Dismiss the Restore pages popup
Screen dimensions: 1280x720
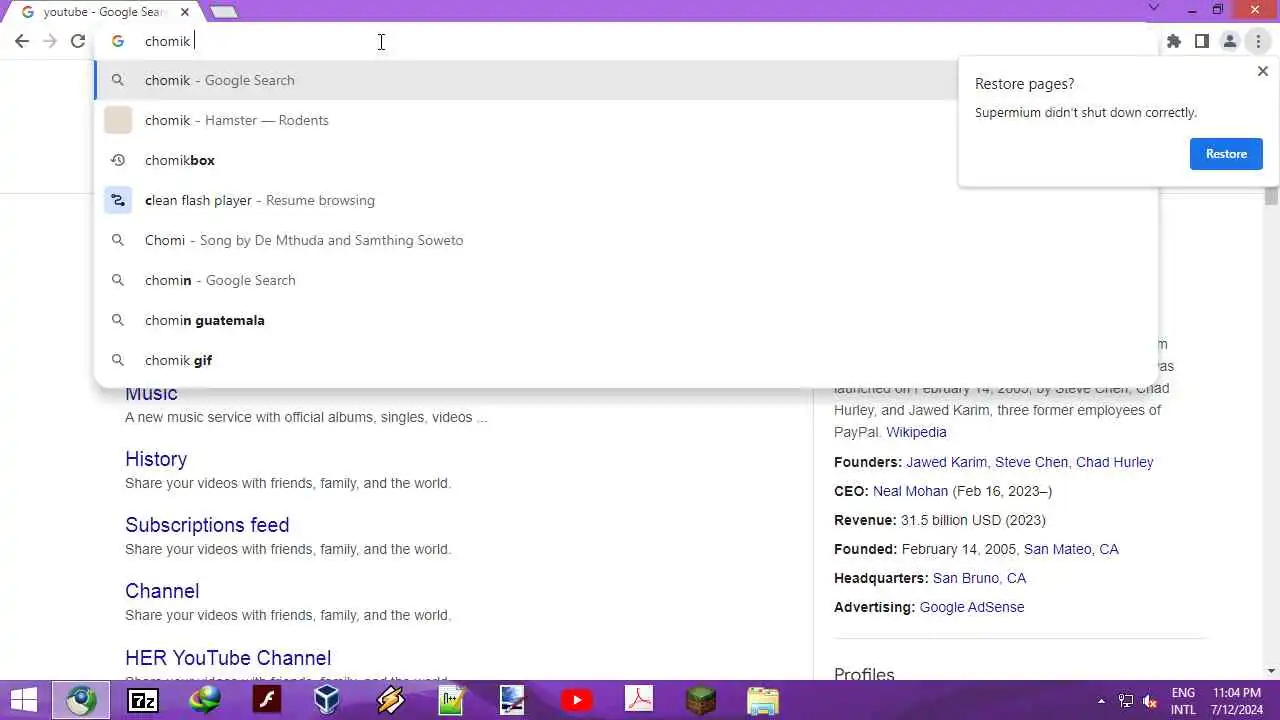[1262, 71]
